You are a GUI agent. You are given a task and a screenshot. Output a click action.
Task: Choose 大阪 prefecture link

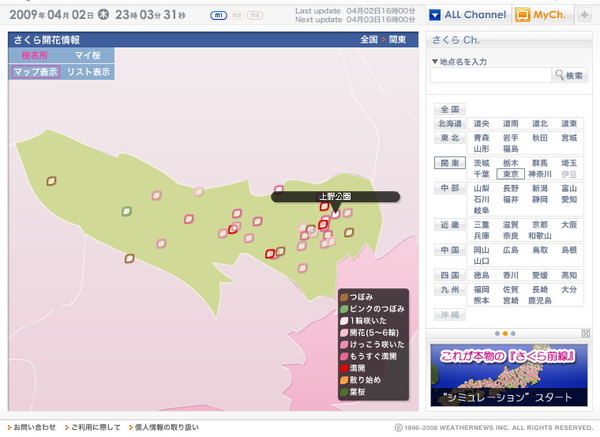point(569,225)
